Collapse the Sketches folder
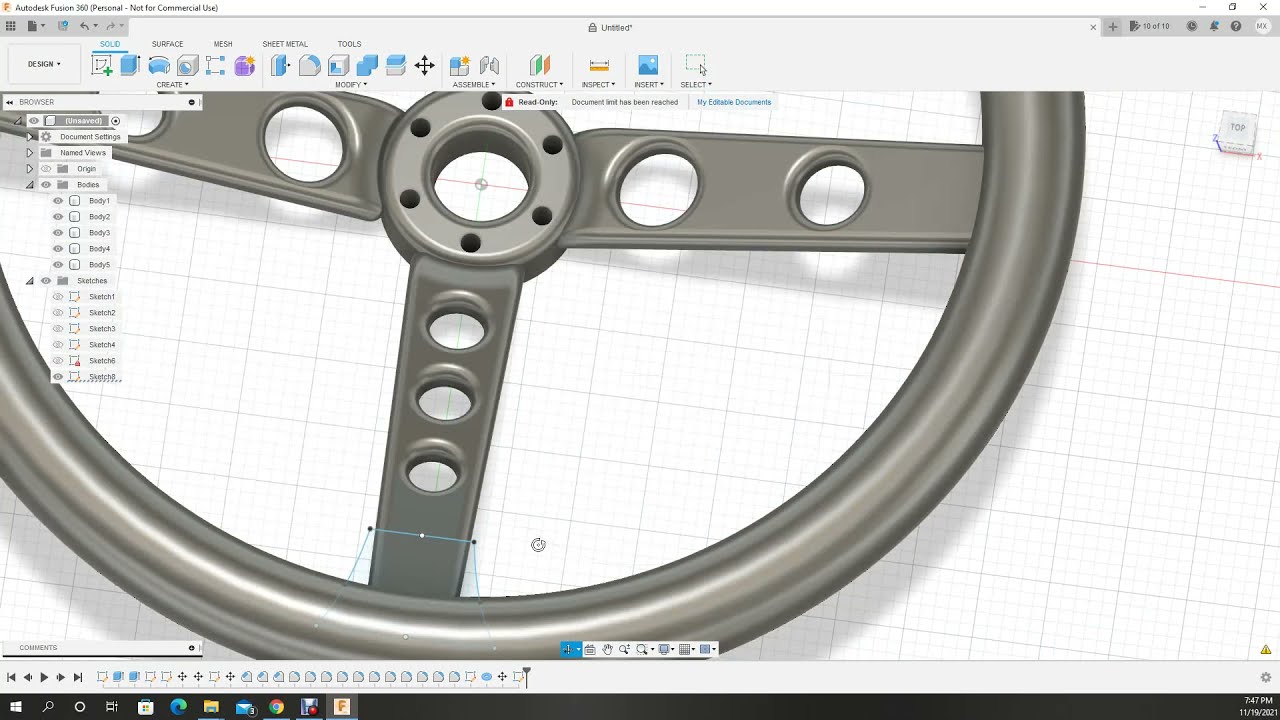The image size is (1280, 720). pos(30,281)
